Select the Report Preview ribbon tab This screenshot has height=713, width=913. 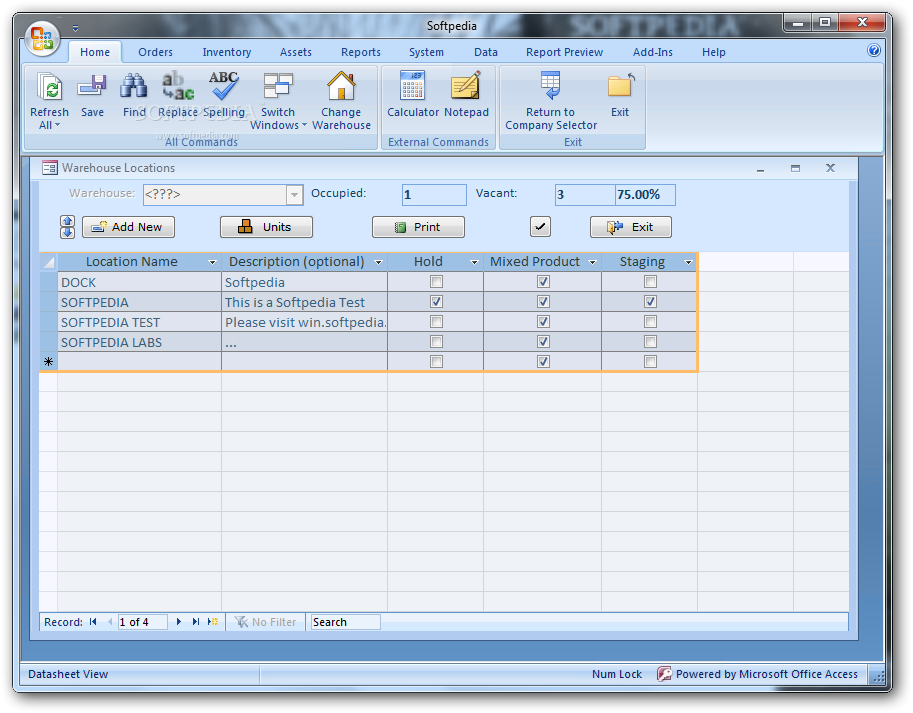pos(564,52)
